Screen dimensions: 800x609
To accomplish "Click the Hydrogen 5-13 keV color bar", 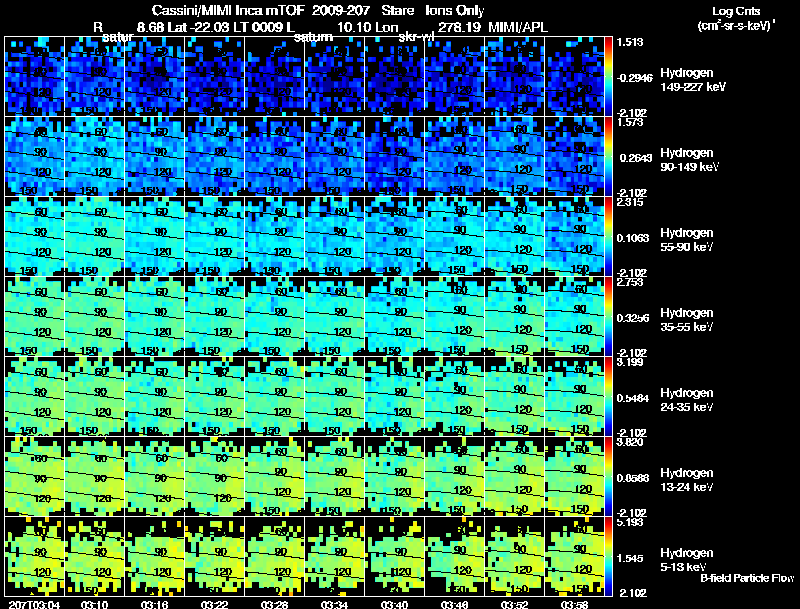I will 608,556.
